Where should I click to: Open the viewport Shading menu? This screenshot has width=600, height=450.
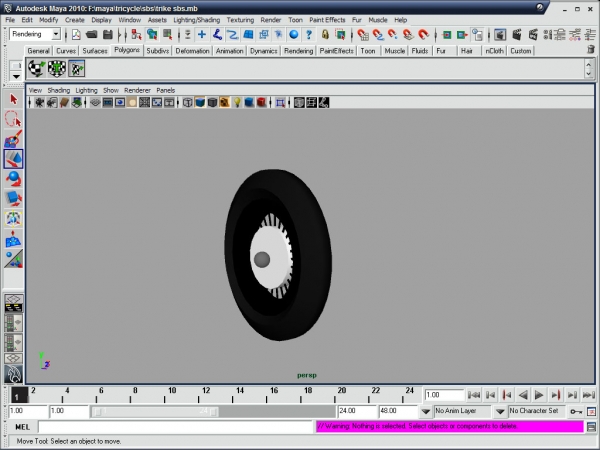point(59,90)
